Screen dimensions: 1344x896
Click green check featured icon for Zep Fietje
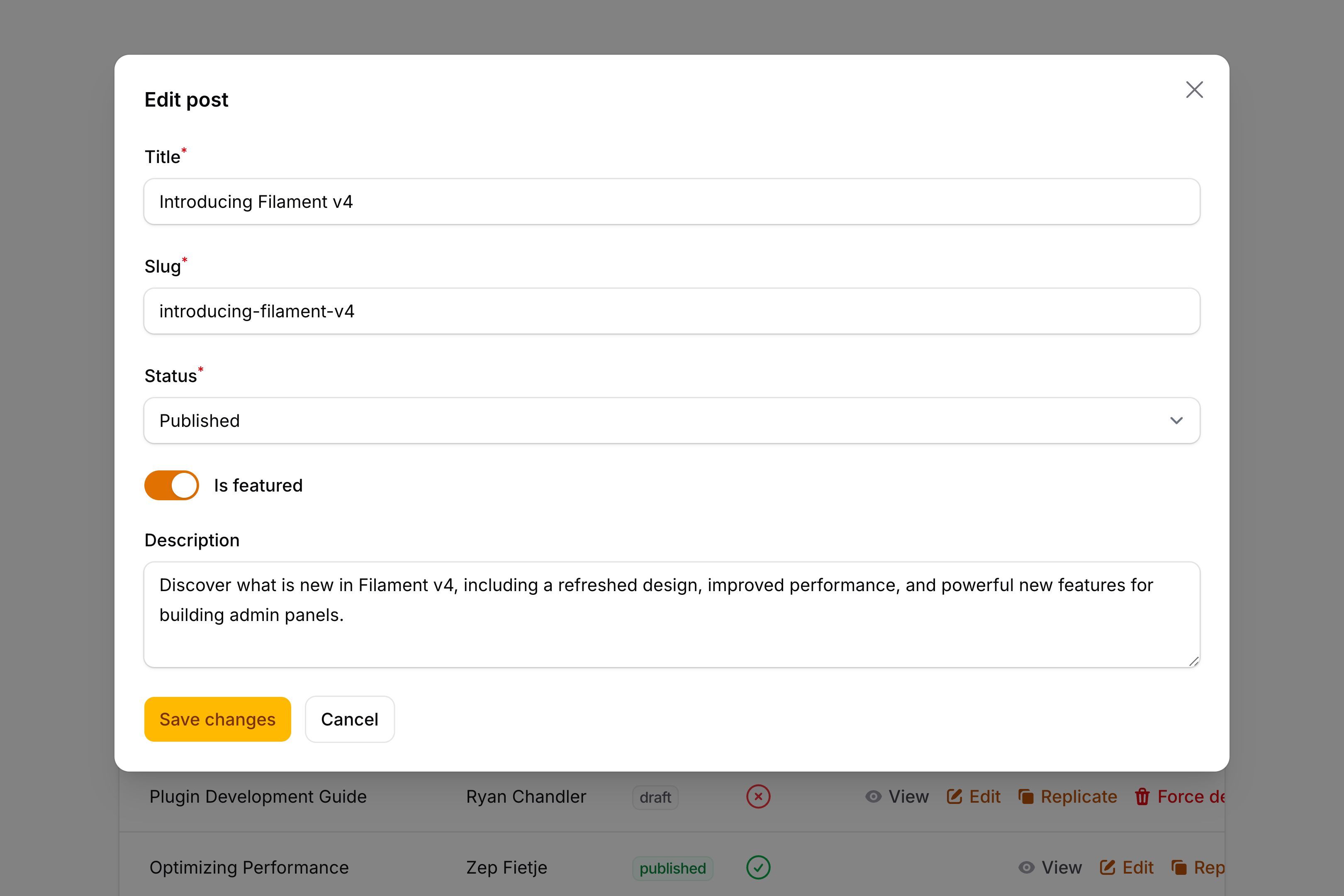tap(758, 867)
